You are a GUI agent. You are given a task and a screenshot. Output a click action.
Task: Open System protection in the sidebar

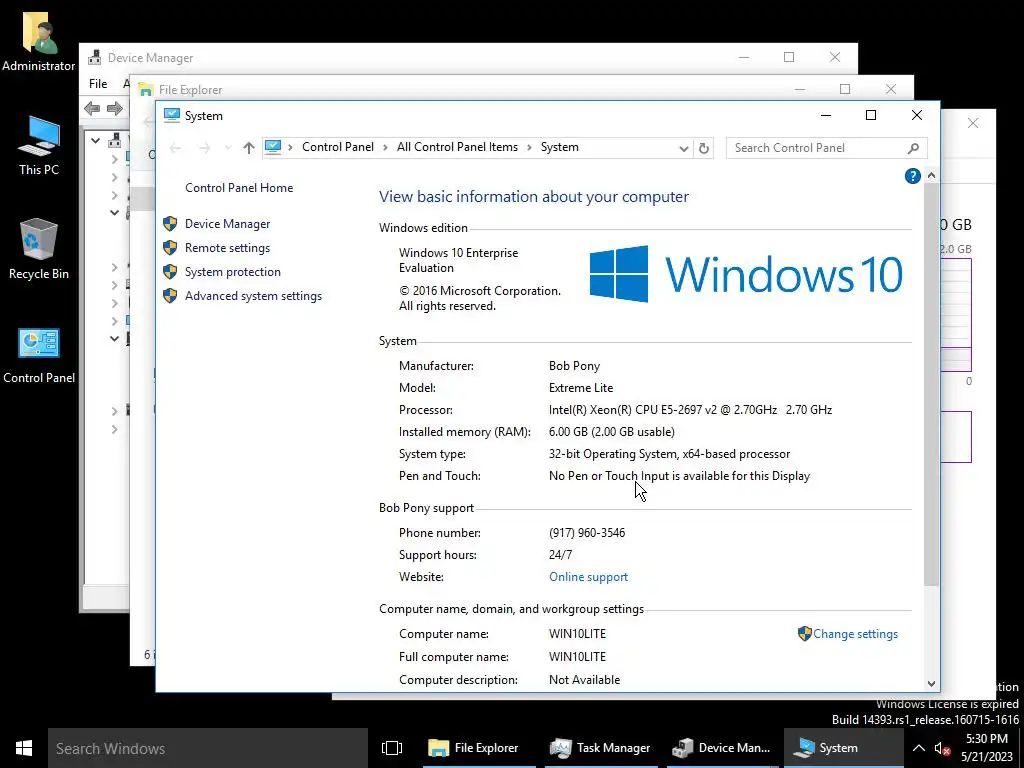tap(232, 272)
